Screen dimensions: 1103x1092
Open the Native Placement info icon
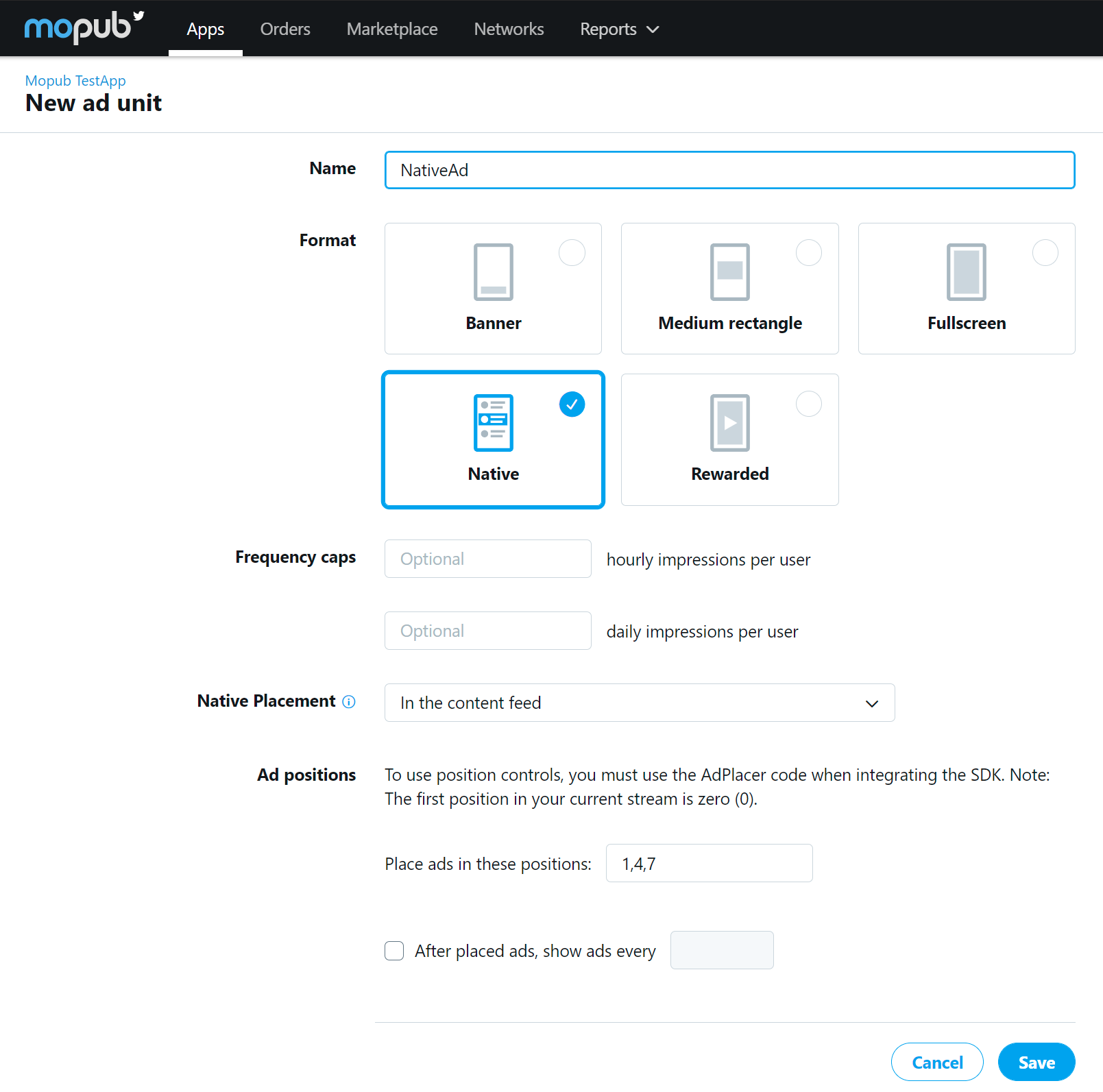(x=349, y=701)
